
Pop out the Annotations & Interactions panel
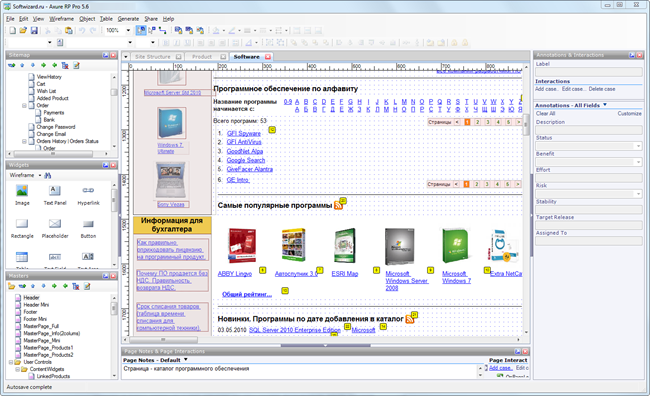click(632, 55)
